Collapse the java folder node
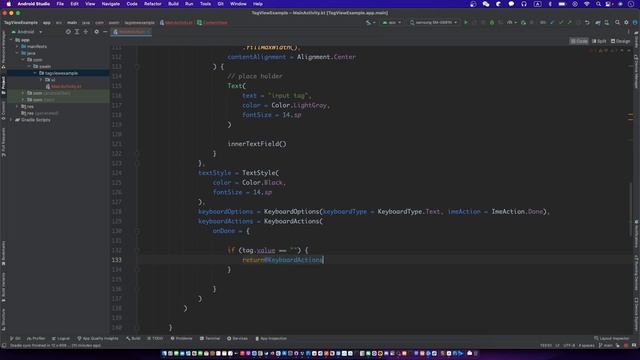 coord(18,53)
